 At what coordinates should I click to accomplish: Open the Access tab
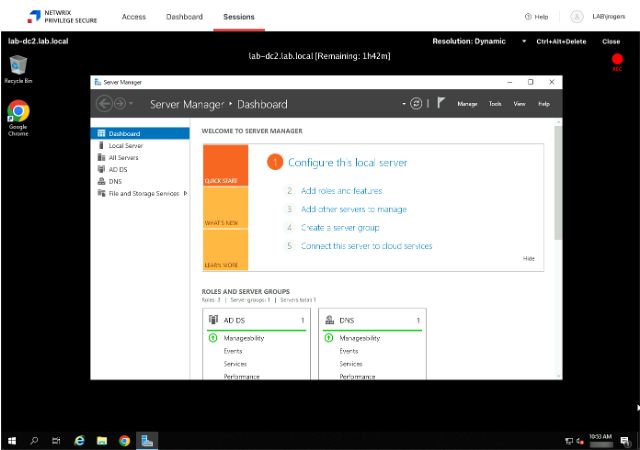pyautogui.click(x=134, y=17)
